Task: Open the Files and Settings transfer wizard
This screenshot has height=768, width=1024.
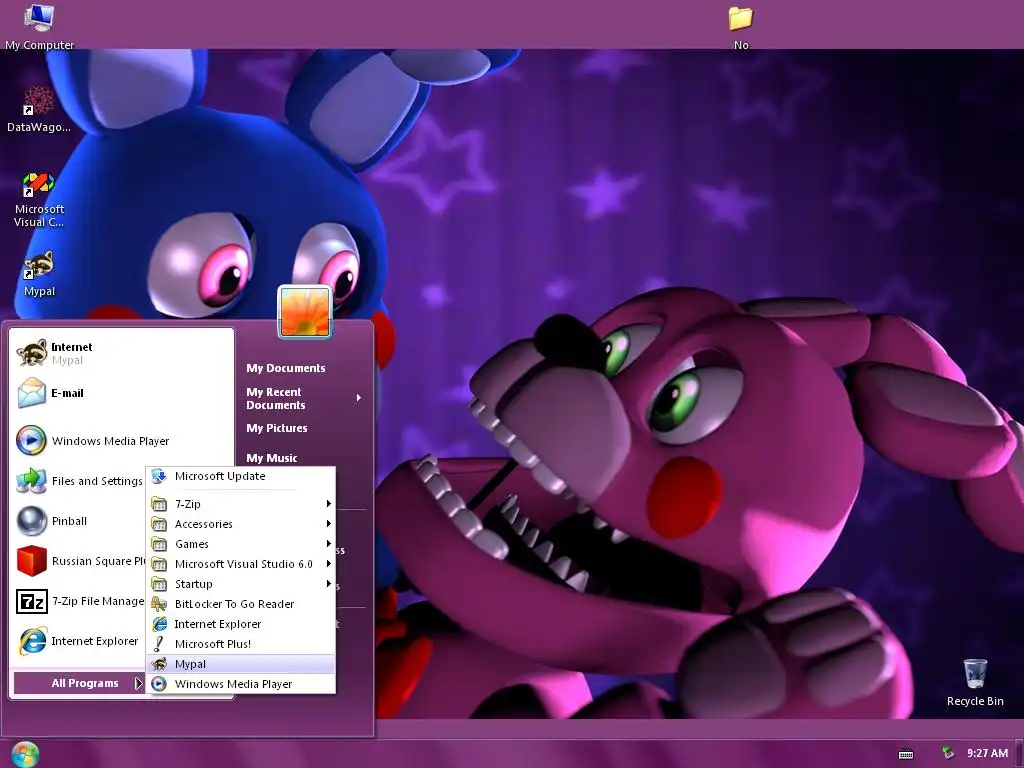Action: pyautogui.click(x=80, y=481)
